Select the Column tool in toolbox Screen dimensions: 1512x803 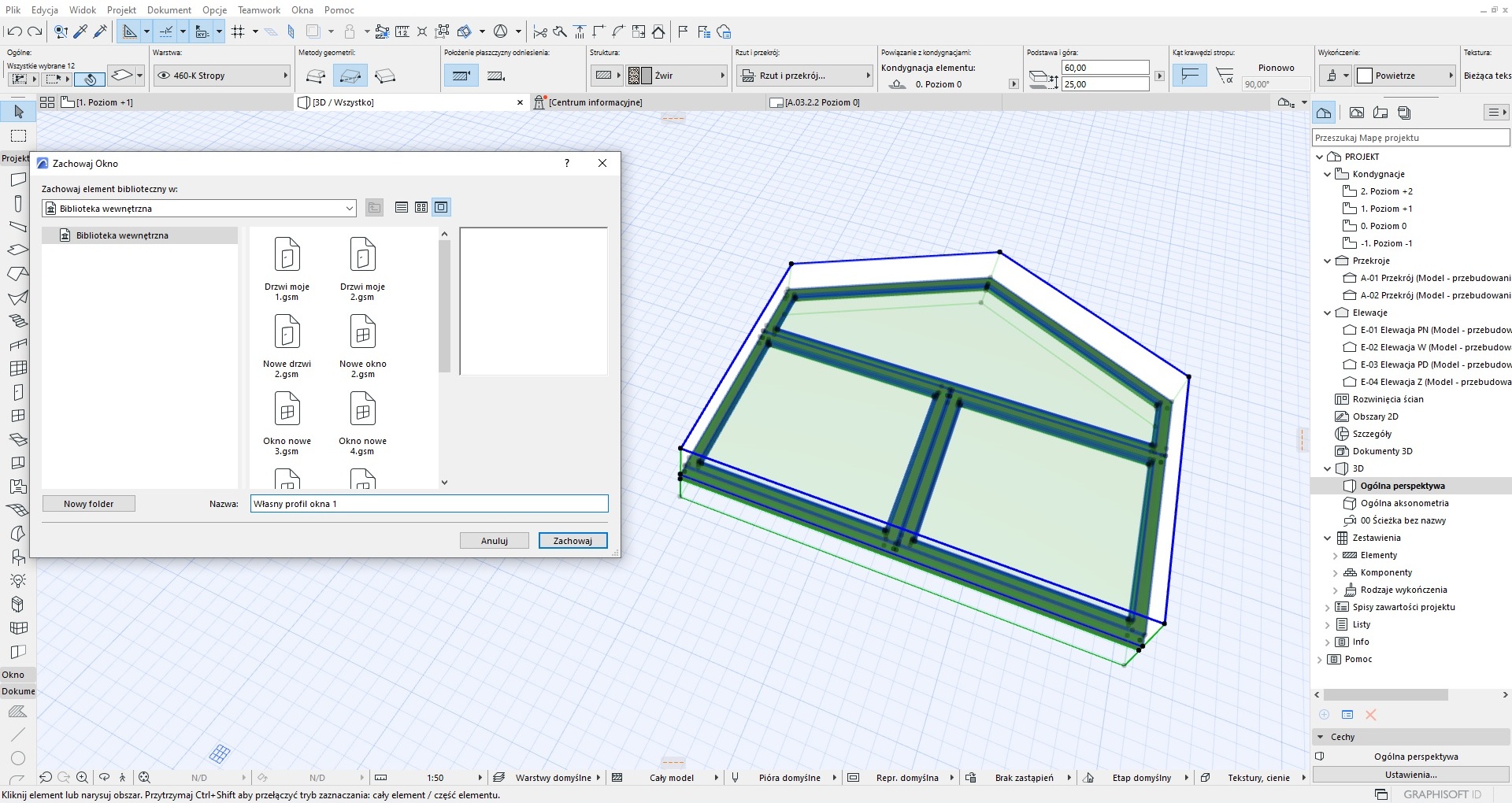point(18,203)
